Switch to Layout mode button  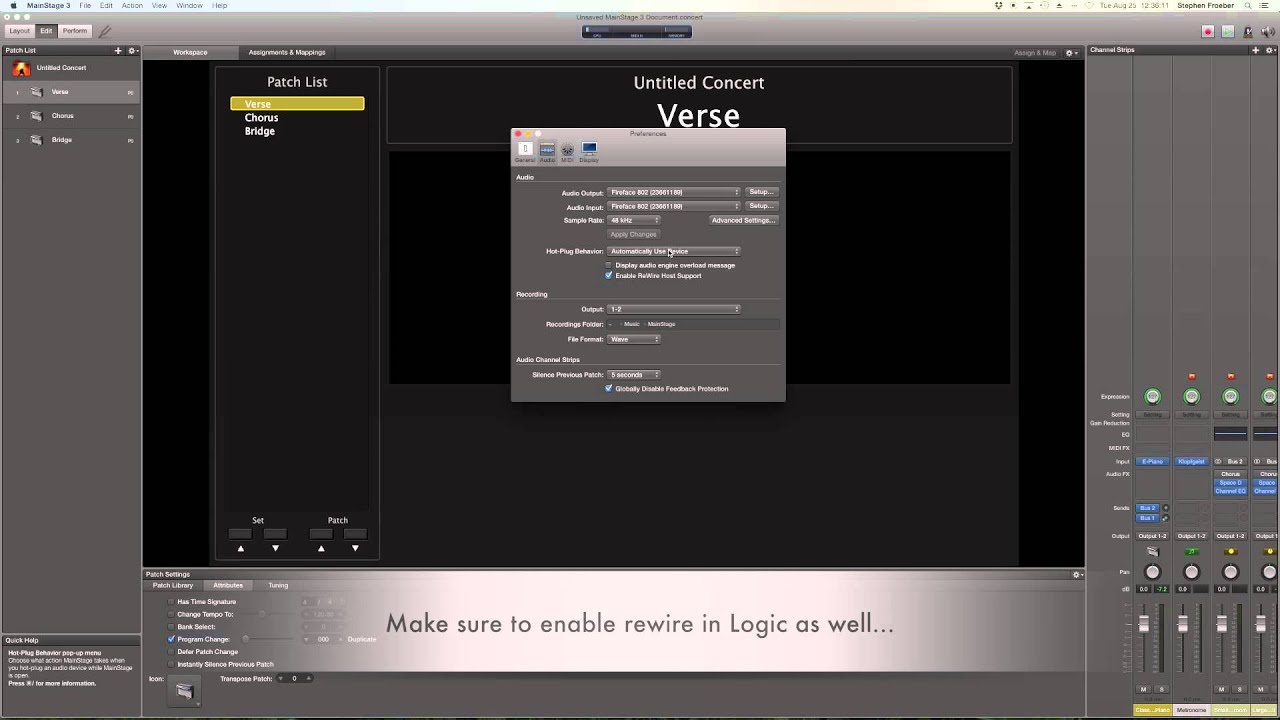pyautogui.click(x=19, y=31)
